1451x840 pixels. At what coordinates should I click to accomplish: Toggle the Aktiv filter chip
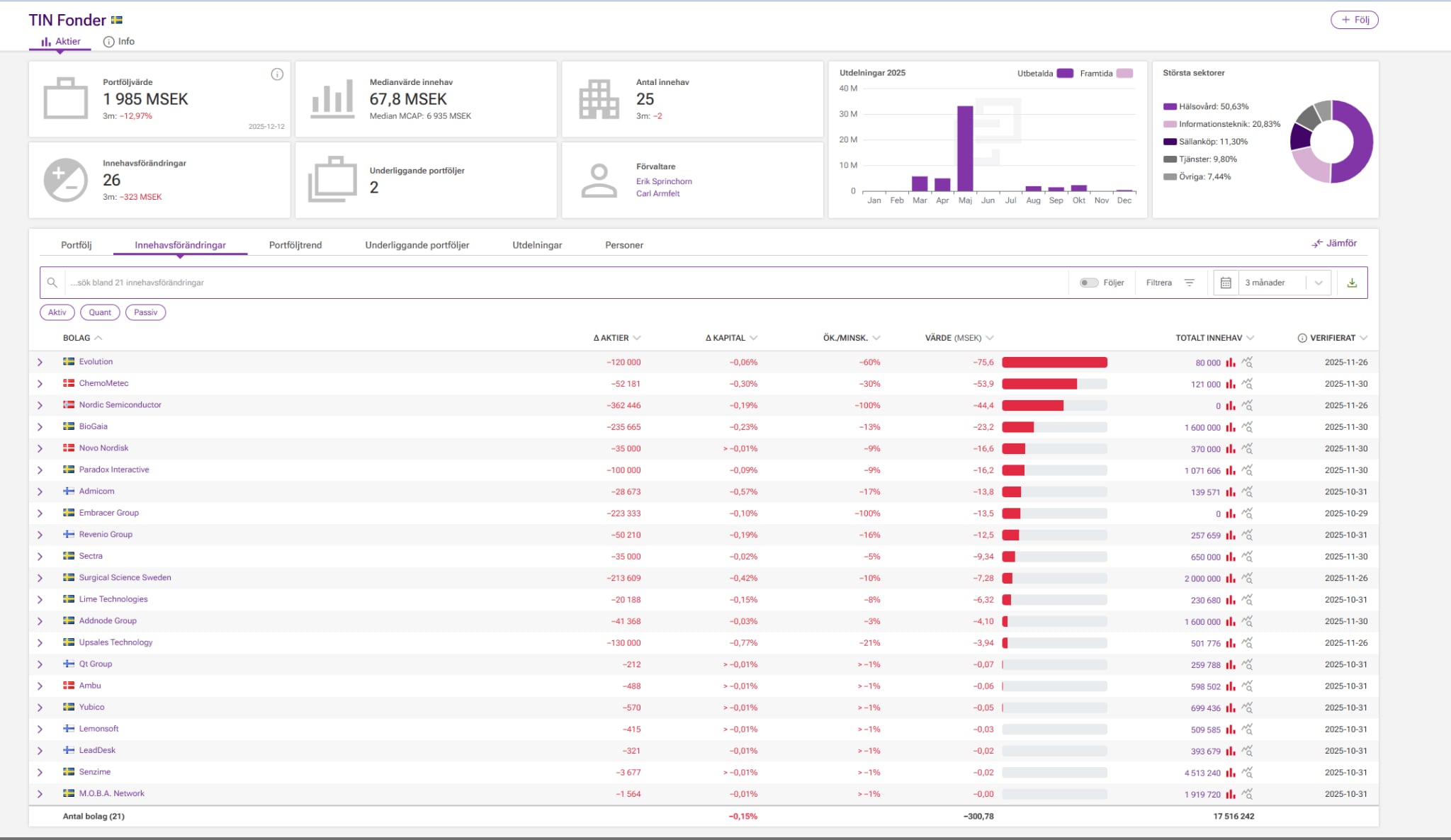point(57,312)
